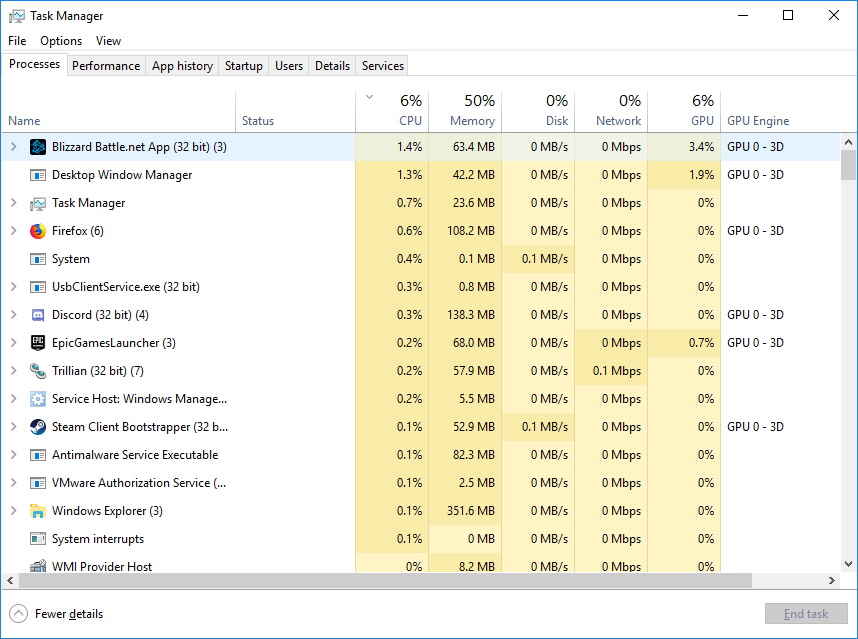Image resolution: width=858 pixels, height=639 pixels.
Task: Click the 138.3 MB memory value
Action: point(471,315)
